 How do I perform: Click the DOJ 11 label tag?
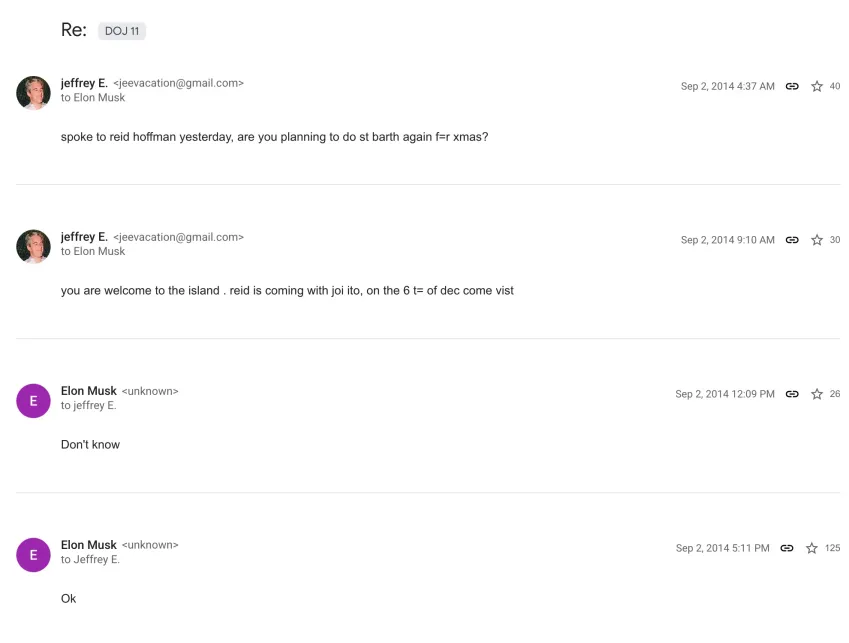point(122,31)
